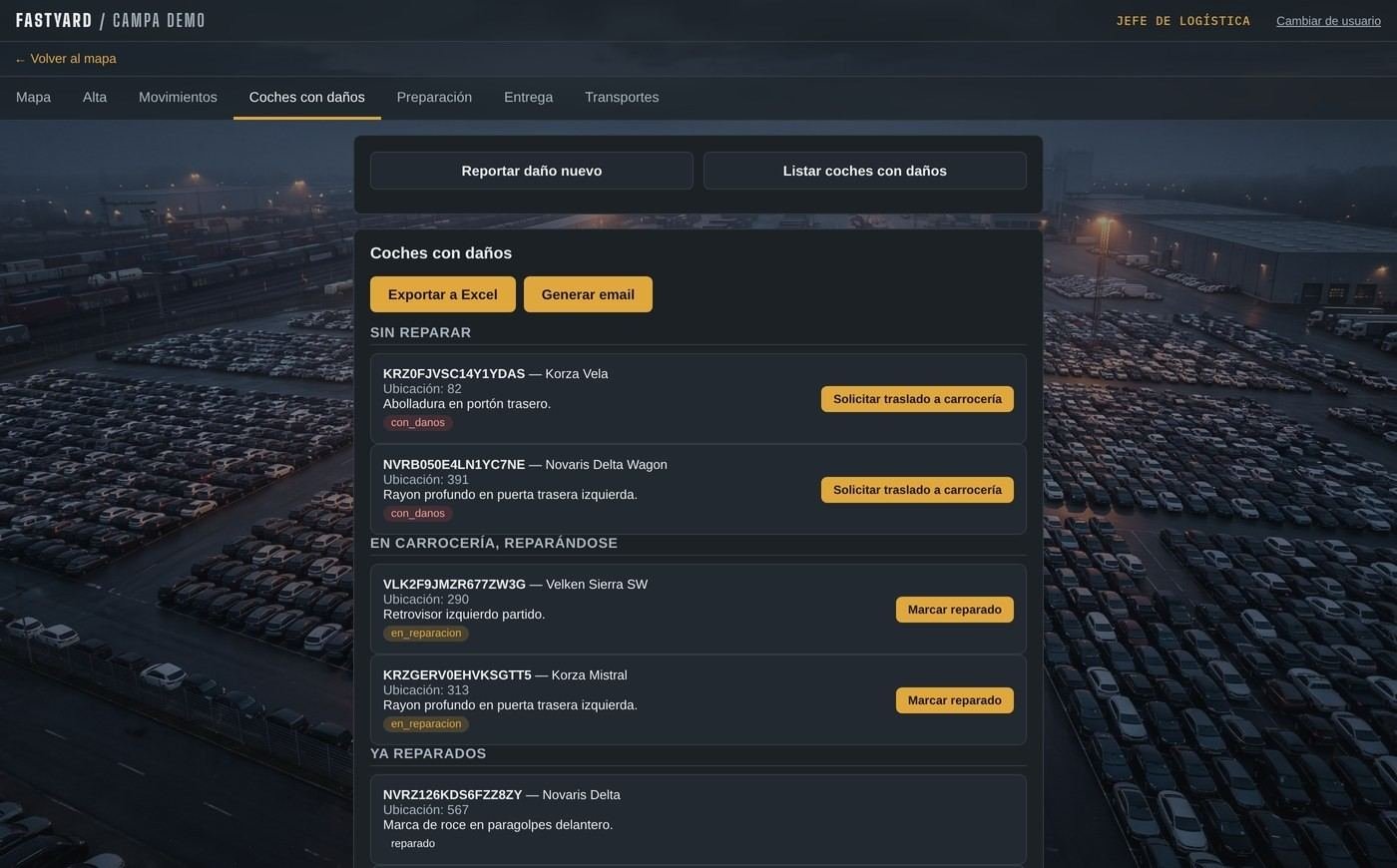Image resolution: width=1397 pixels, height=868 pixels.
Task: Open the Entrega tab
Action: coord(528,98)
